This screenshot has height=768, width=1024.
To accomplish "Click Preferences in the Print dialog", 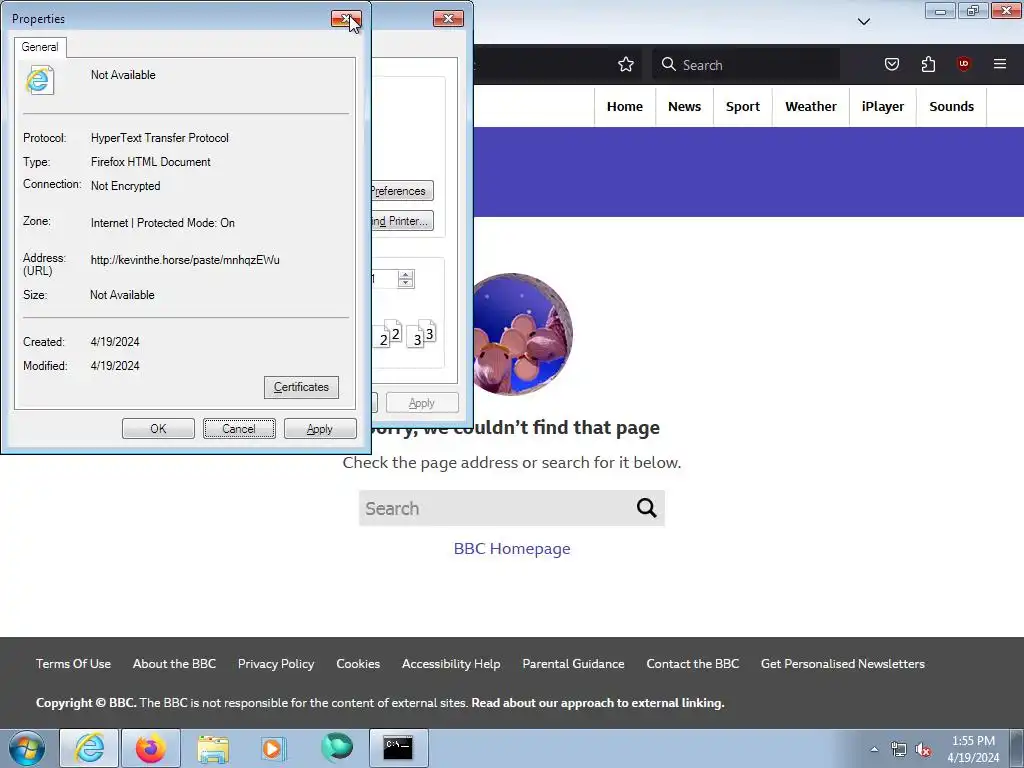I will [402, 191].
